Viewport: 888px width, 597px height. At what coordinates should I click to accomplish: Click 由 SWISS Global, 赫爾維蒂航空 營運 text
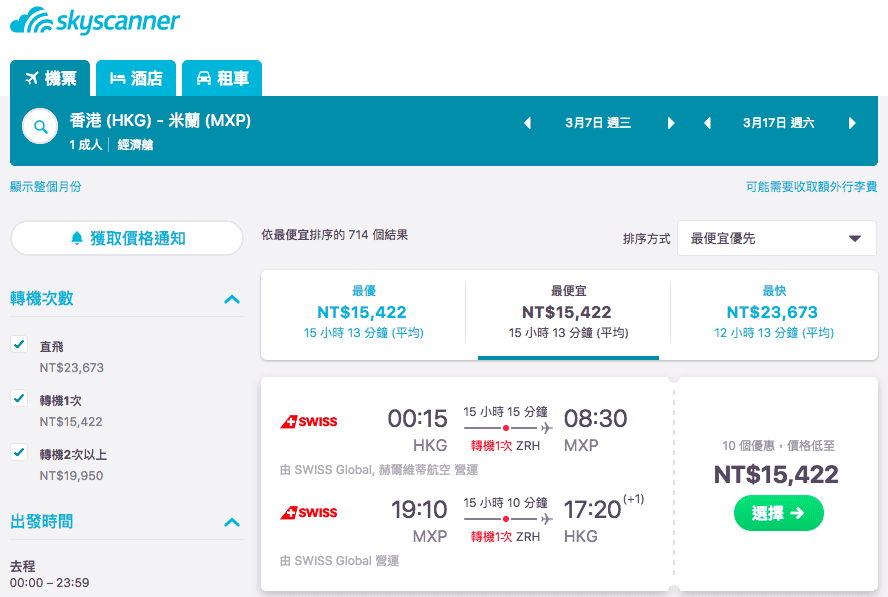coord(379,470)
